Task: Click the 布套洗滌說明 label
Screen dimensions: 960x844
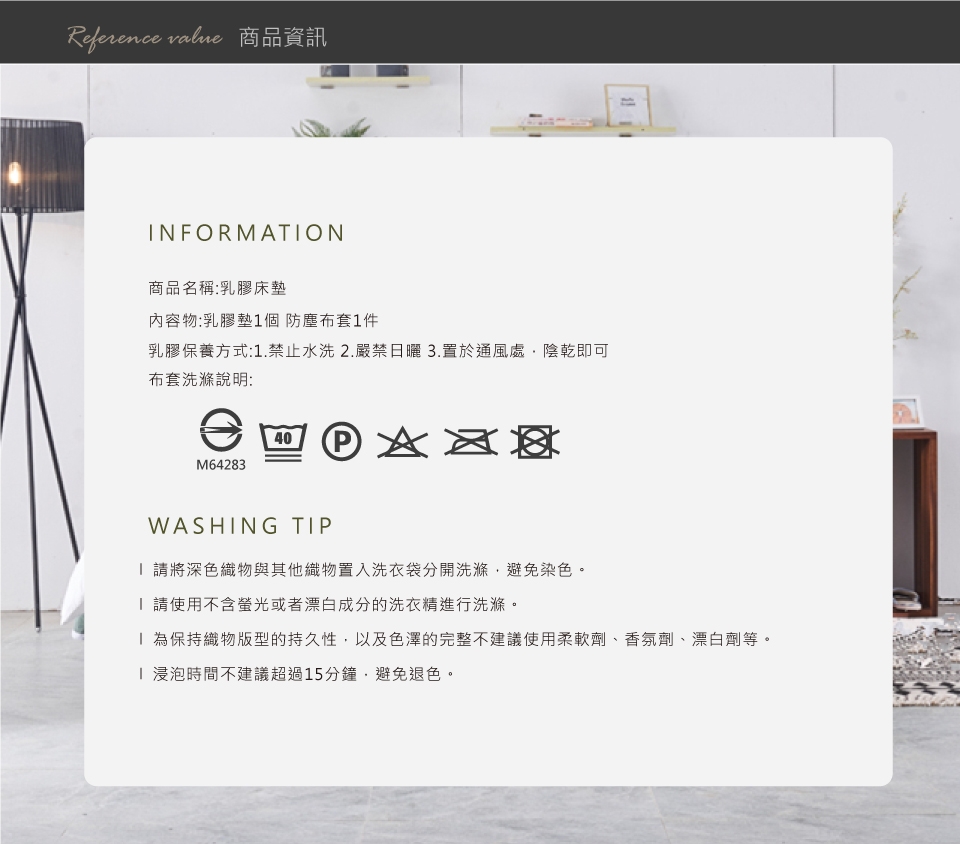Action: coord(201,381)
